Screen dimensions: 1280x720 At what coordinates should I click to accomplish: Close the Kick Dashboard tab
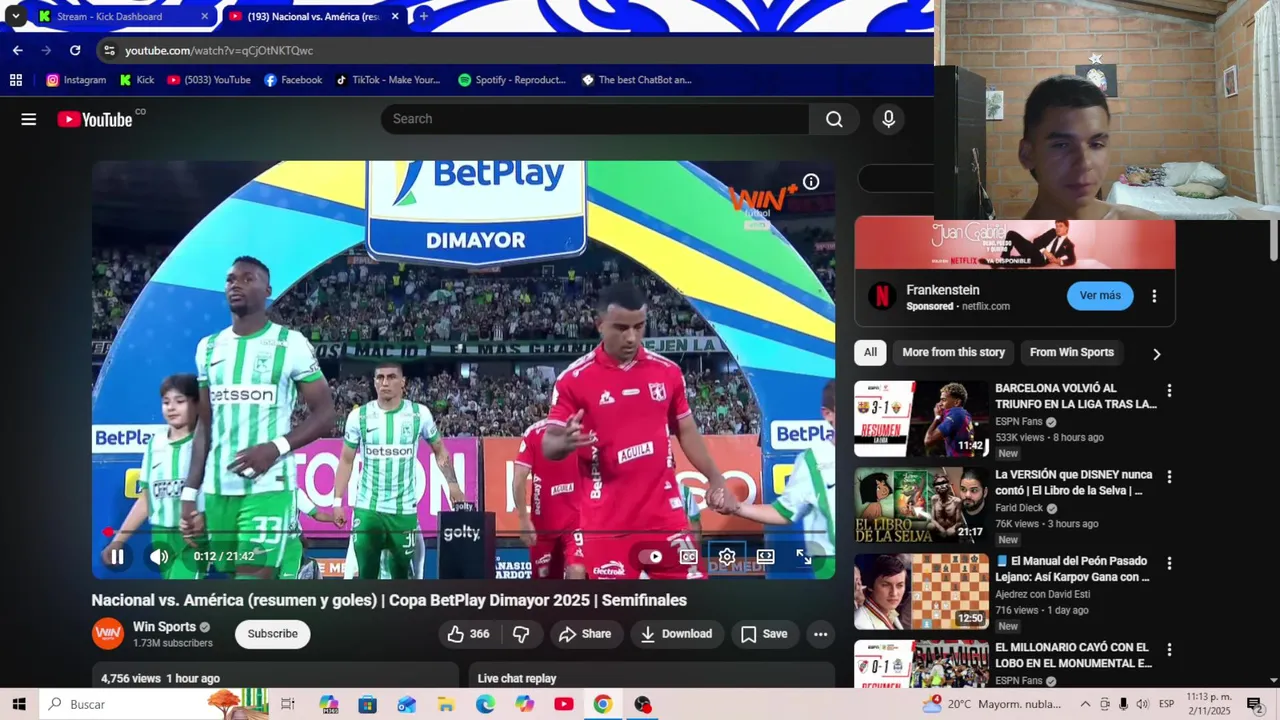204,16
